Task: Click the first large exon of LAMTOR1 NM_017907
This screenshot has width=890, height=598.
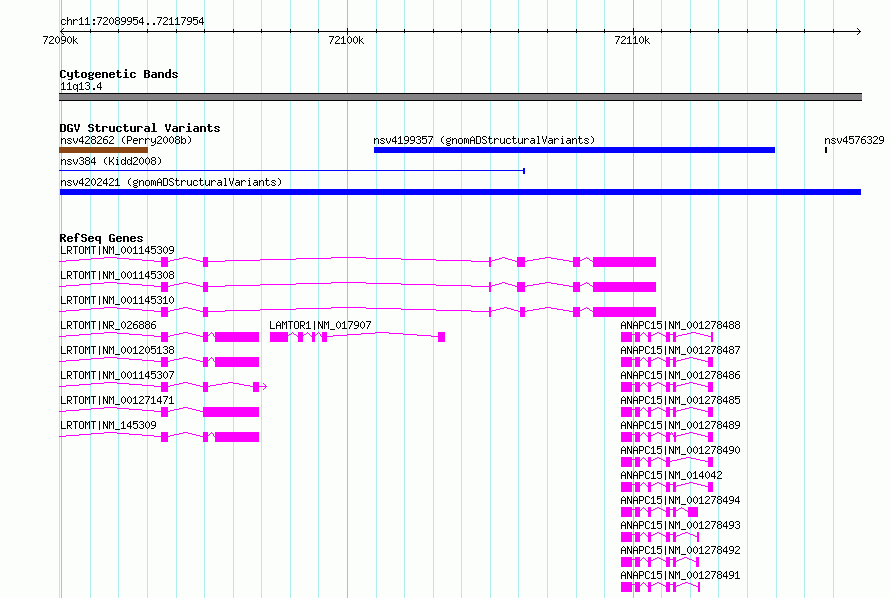Action: 279,337
